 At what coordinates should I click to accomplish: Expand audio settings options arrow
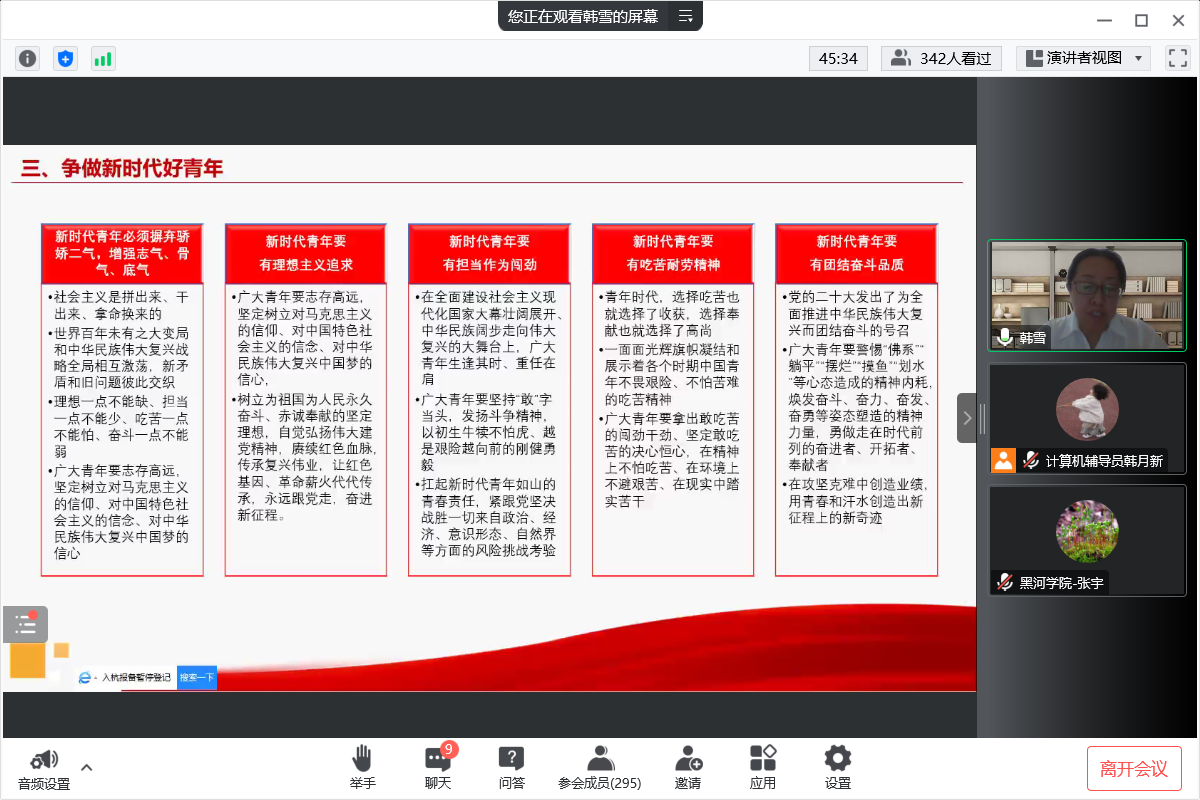click(87, 767)
